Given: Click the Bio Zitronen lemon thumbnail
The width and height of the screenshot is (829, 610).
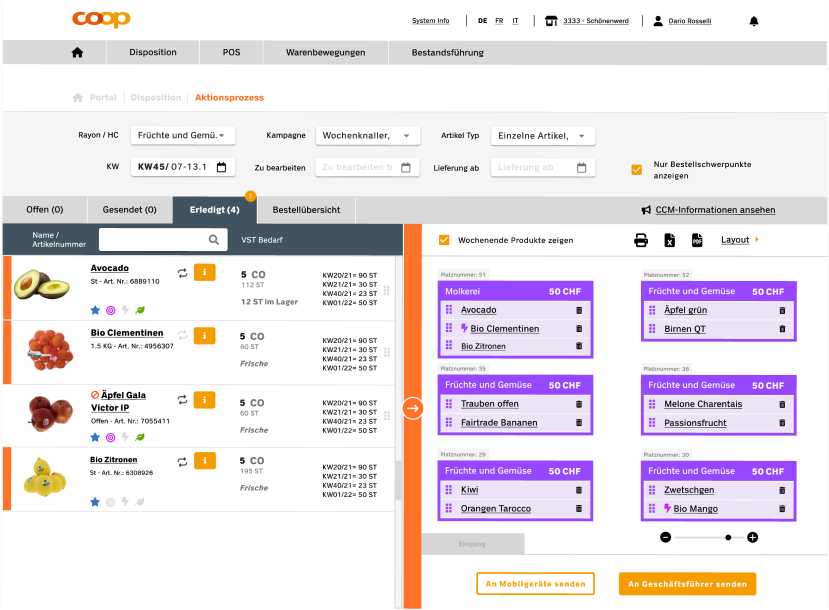Looking at the screenshot, I should click(x=45, y=478).
